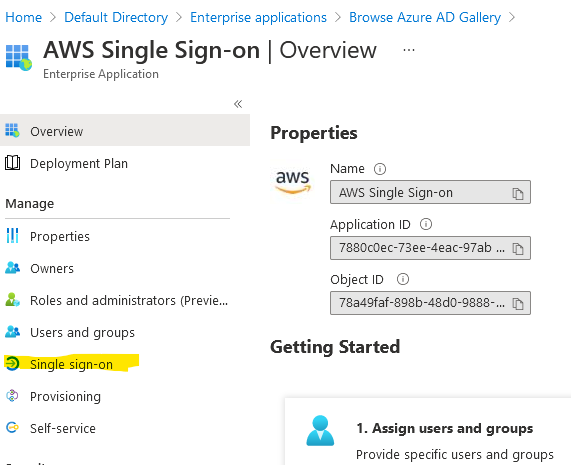Screen dimensions: 571x465
Task: Copy the Object ID value
Action: pyautogui.click(x=517, y=303)
